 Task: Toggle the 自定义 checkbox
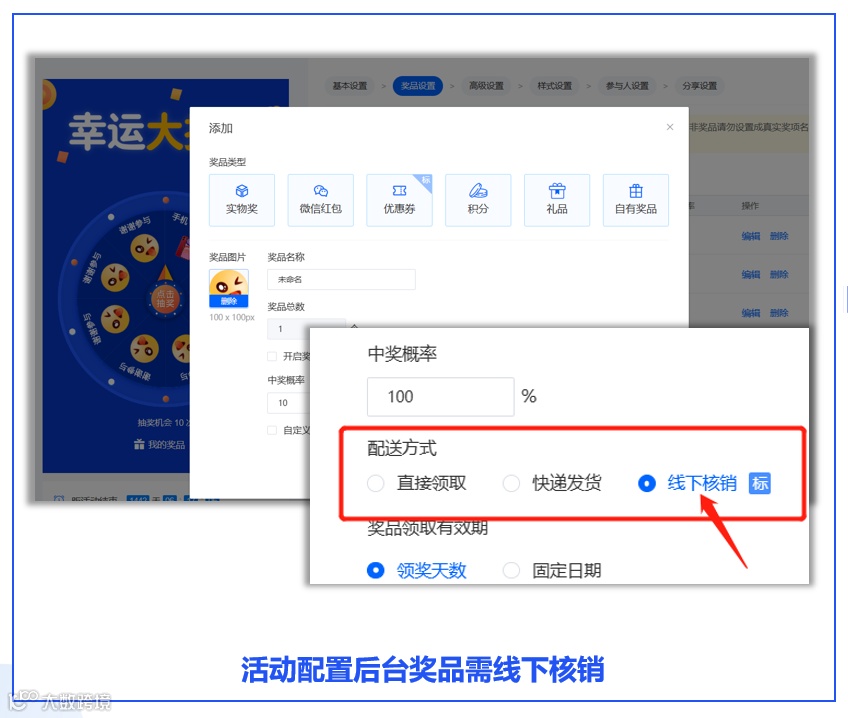coord(272,430)
